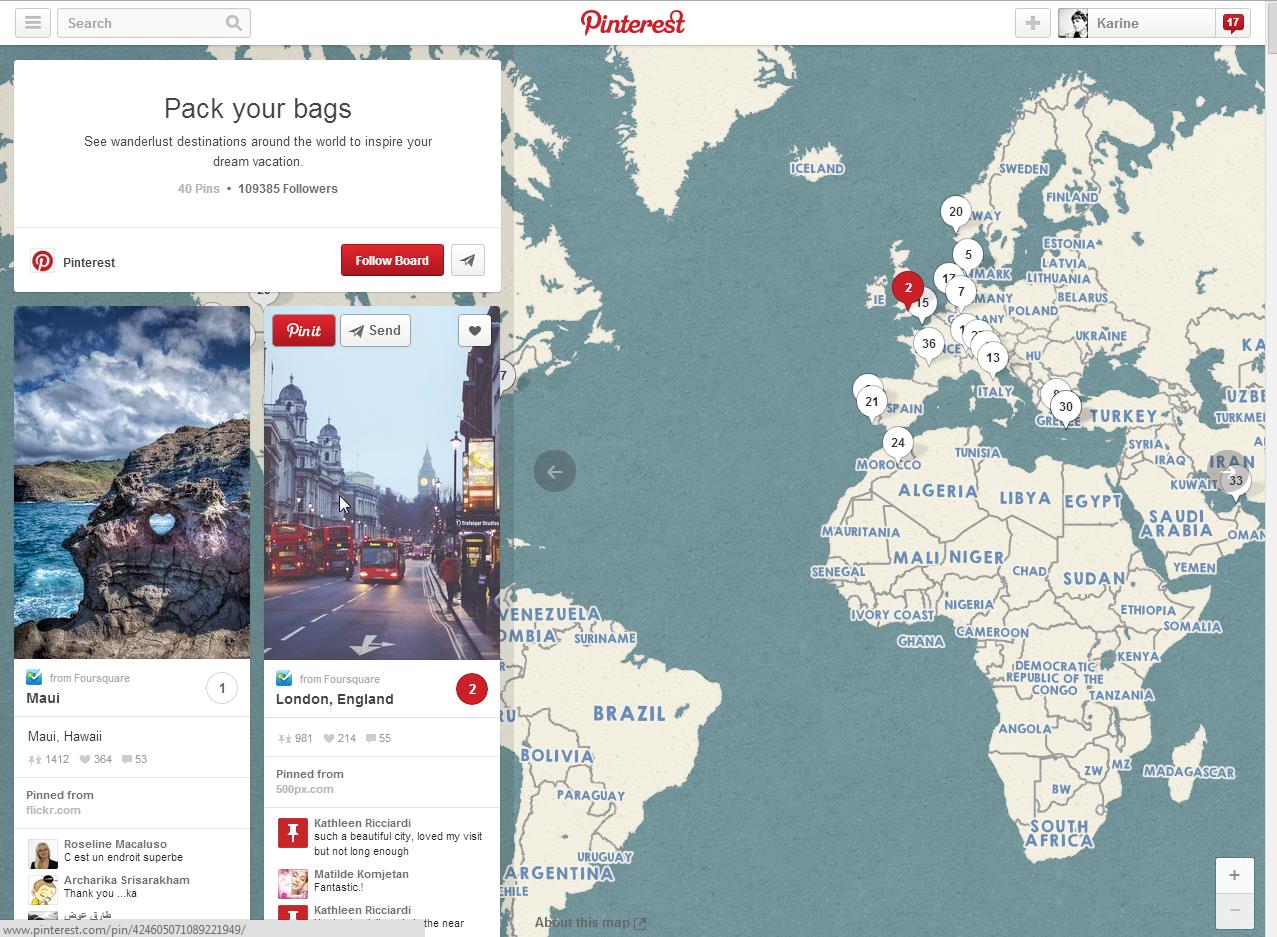
Task: Open Roseline Macaluso's profile name
Action: [x=115, y=844]
